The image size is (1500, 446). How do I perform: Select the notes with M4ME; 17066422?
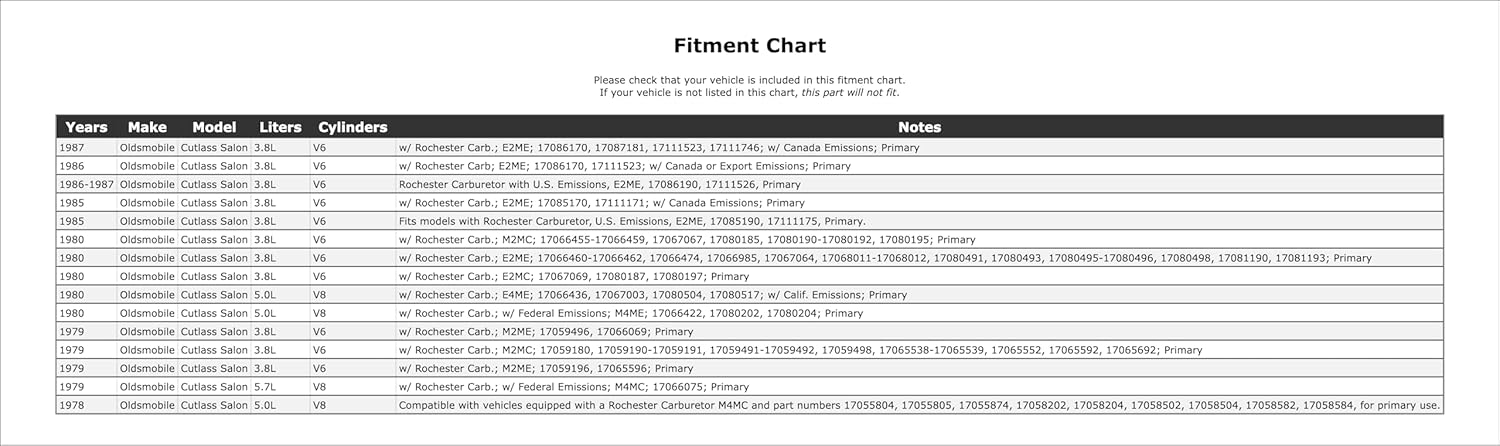point(630,314)
